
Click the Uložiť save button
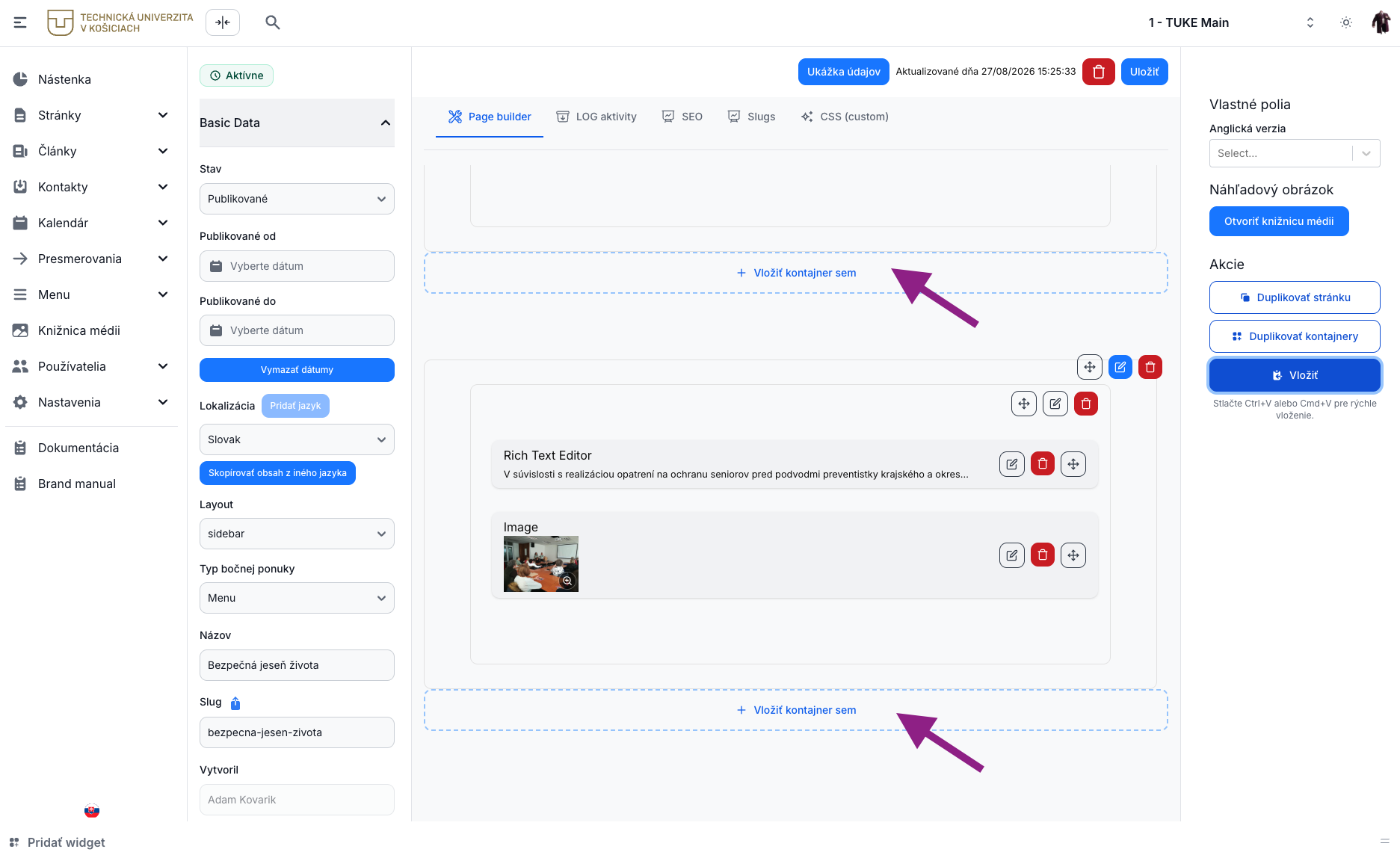1144,72
